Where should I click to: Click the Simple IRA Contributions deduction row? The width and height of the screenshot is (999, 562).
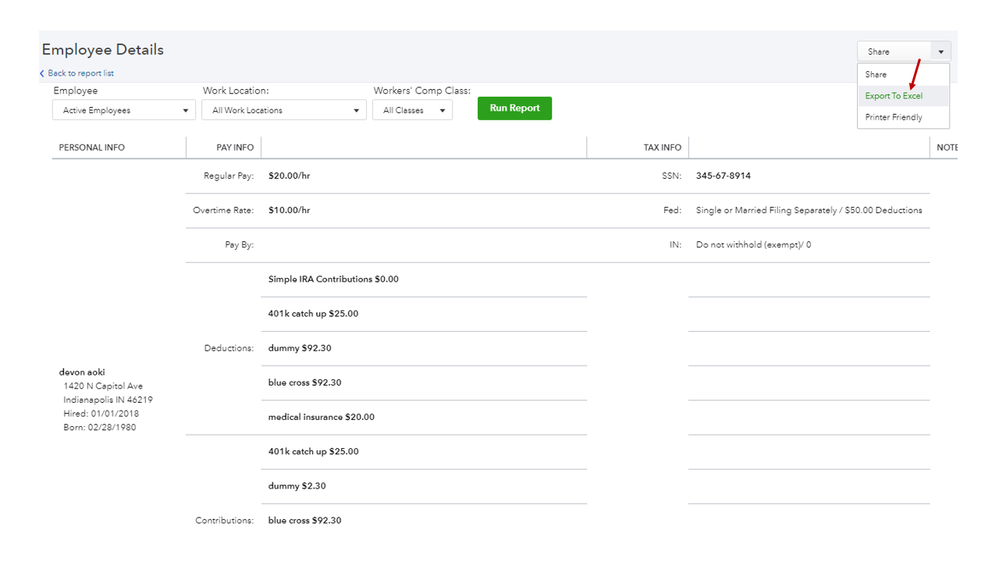pyautogui.click(x=333, y=279)
